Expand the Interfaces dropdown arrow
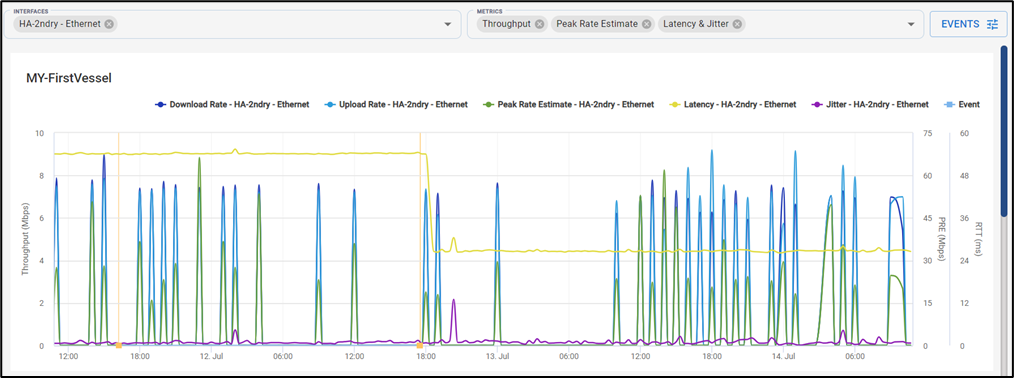The height and width of the screenshot is (378, 1014). point(448,25)
